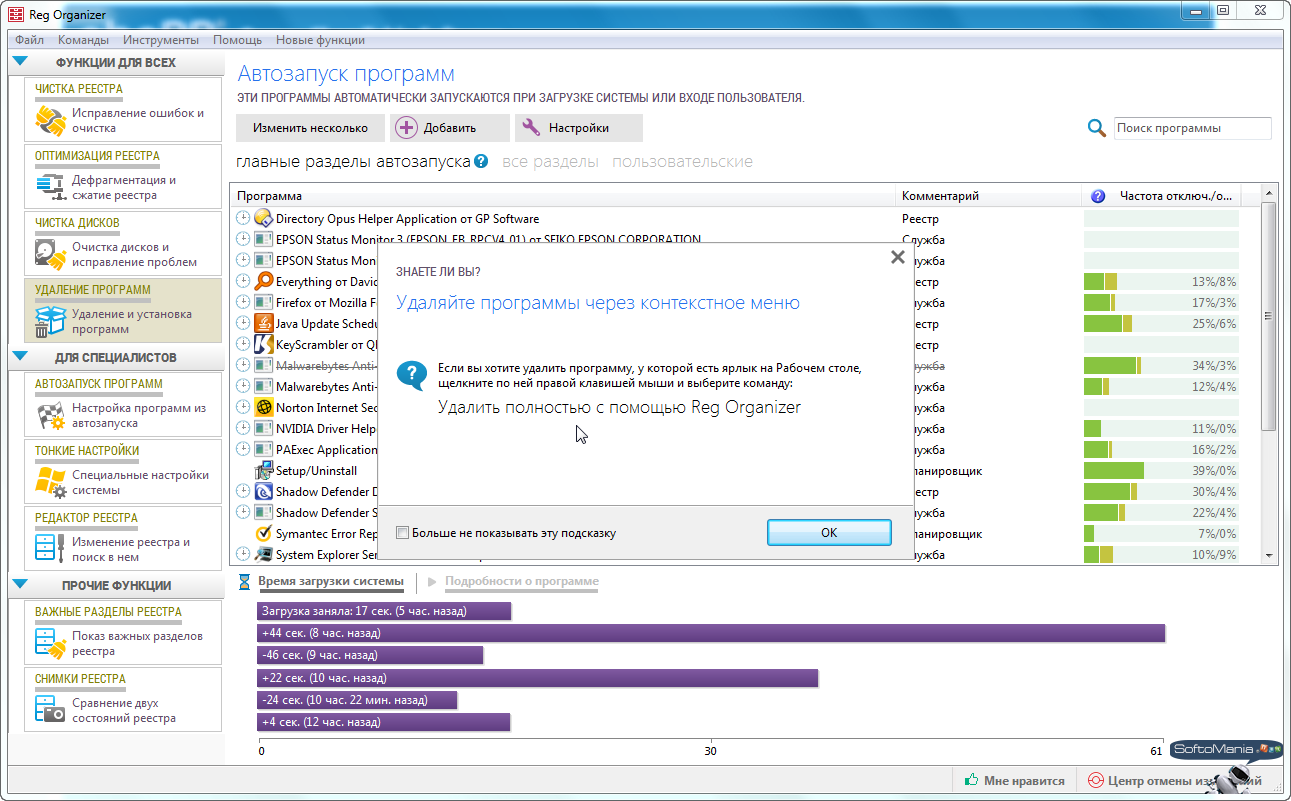Screen dimensions: 1291x801
Task: Click the registry defragmentation icon
Action: click(x=50, y=187)
